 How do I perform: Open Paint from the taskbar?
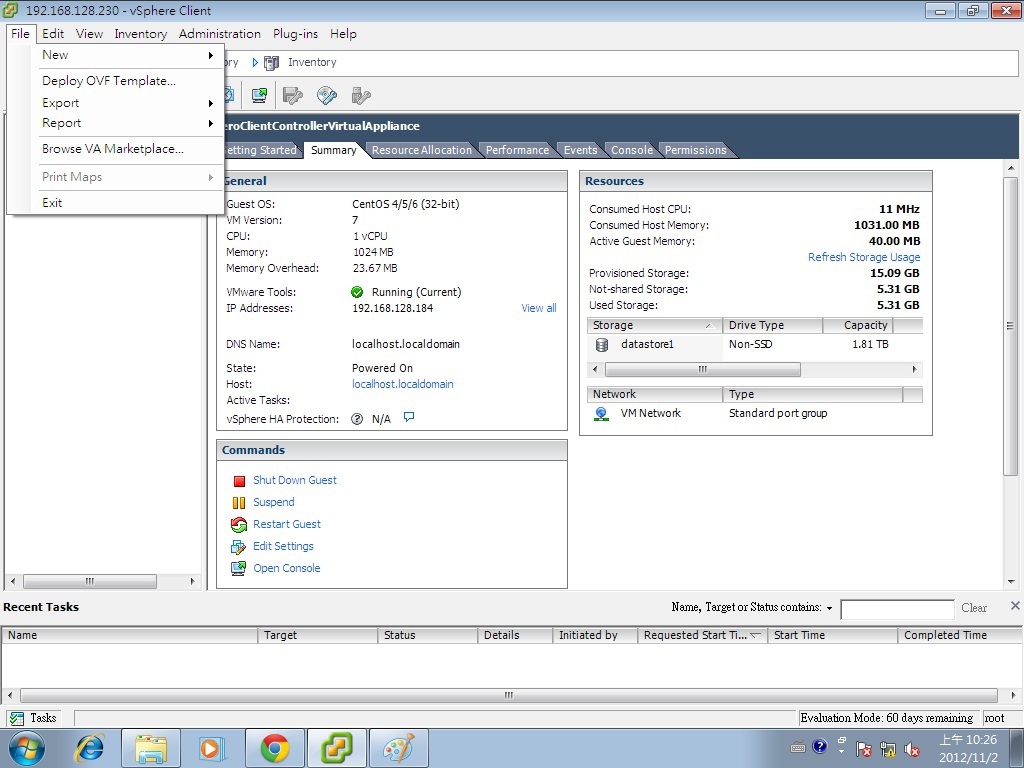tap(398, 748)
